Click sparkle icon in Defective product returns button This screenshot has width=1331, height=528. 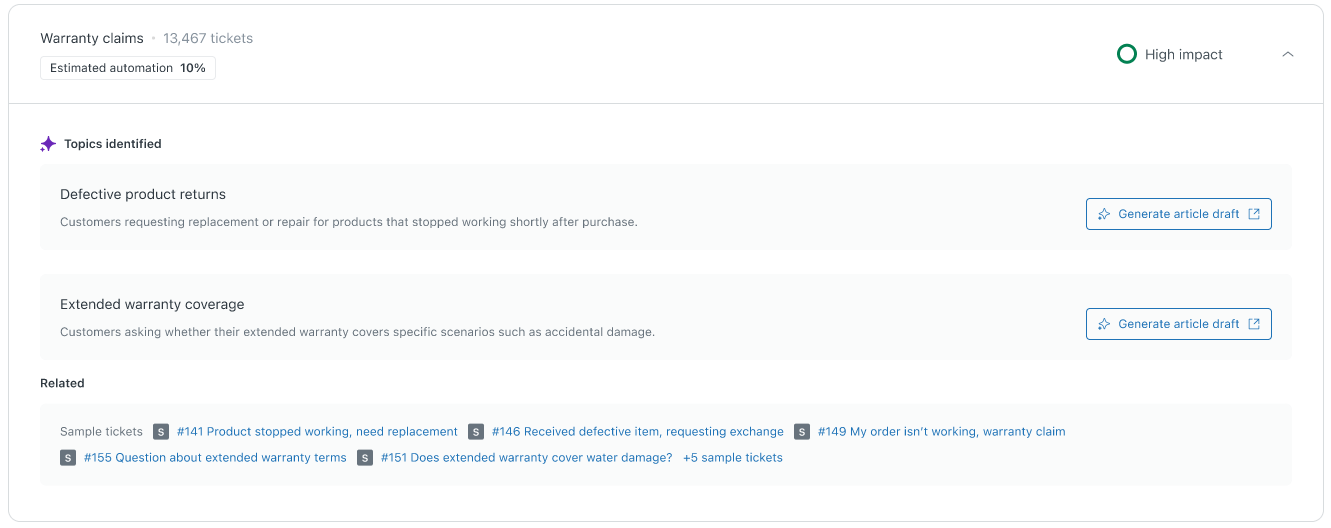pyautogui.click(x=1104, y=214)
